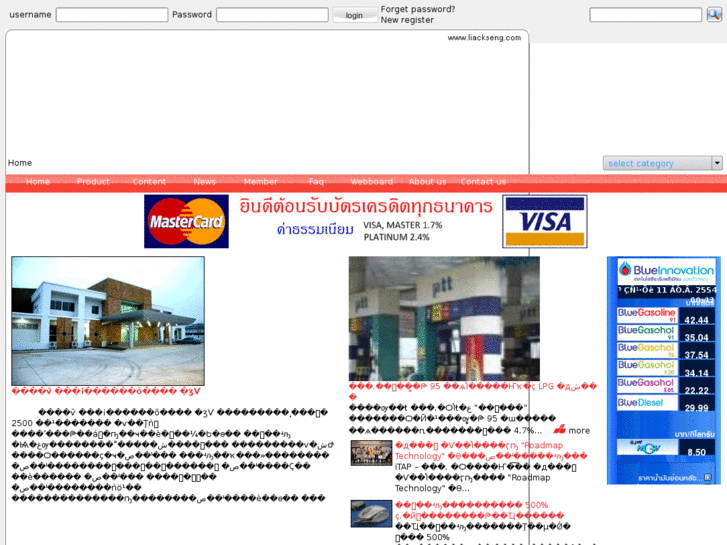Focus the search text field

point(646,15)
